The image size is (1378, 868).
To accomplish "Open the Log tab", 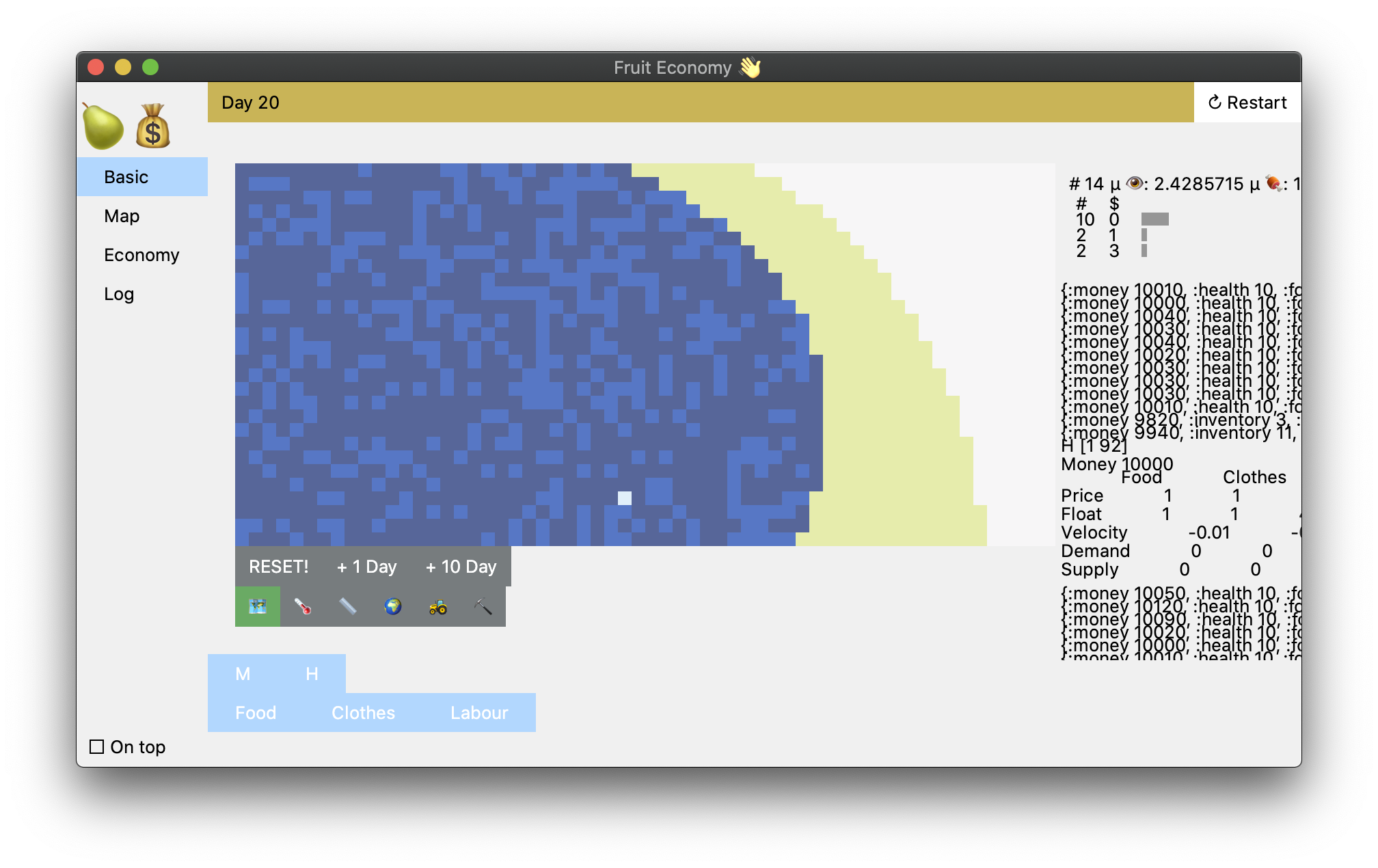I will point(120,294).
